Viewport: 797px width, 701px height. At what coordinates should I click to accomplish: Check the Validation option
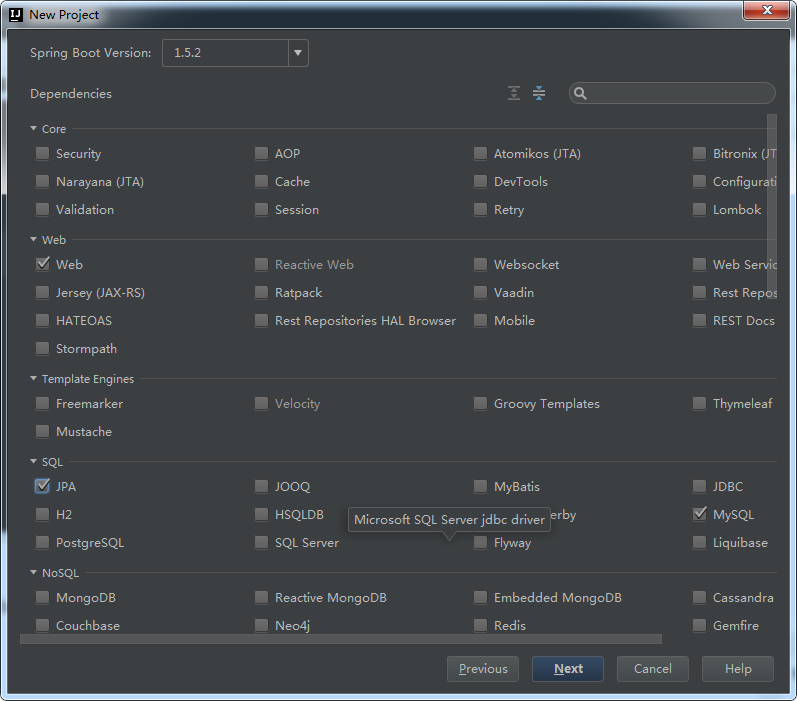click(x=42, y=209)
